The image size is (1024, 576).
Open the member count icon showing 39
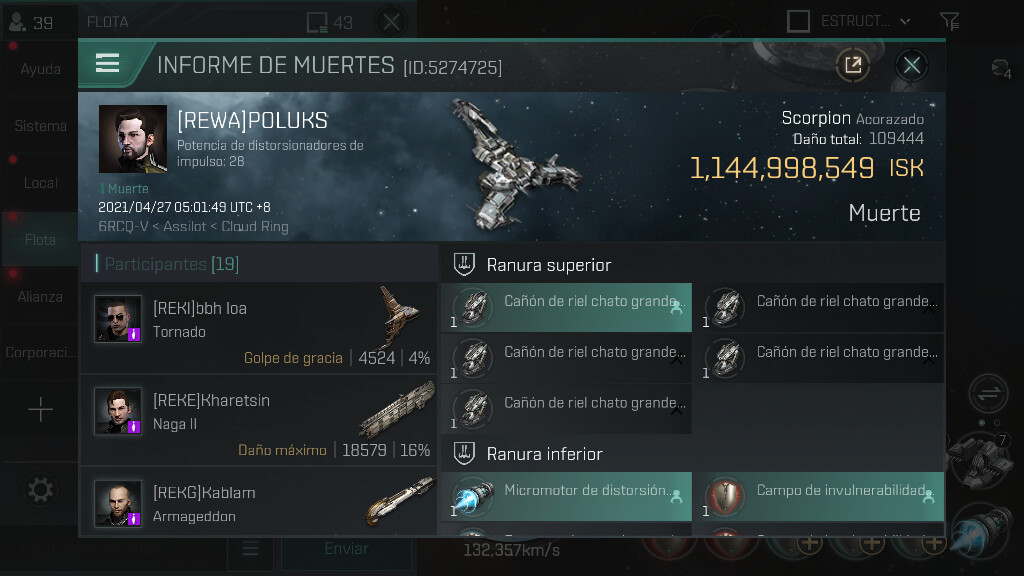[31, 23]
